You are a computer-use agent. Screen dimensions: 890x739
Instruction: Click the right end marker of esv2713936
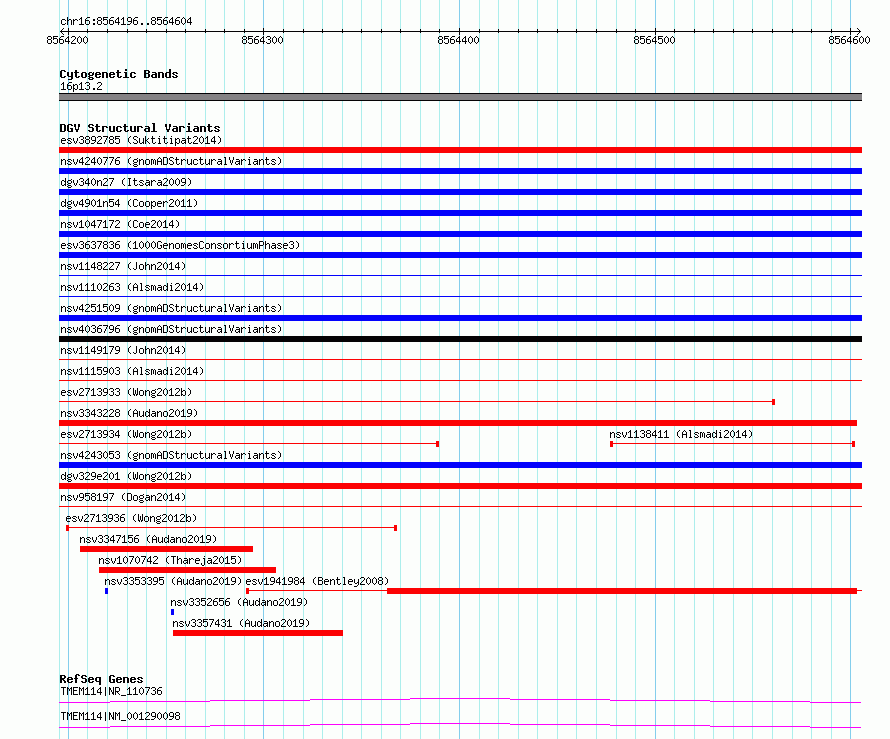tap(396, 528)
